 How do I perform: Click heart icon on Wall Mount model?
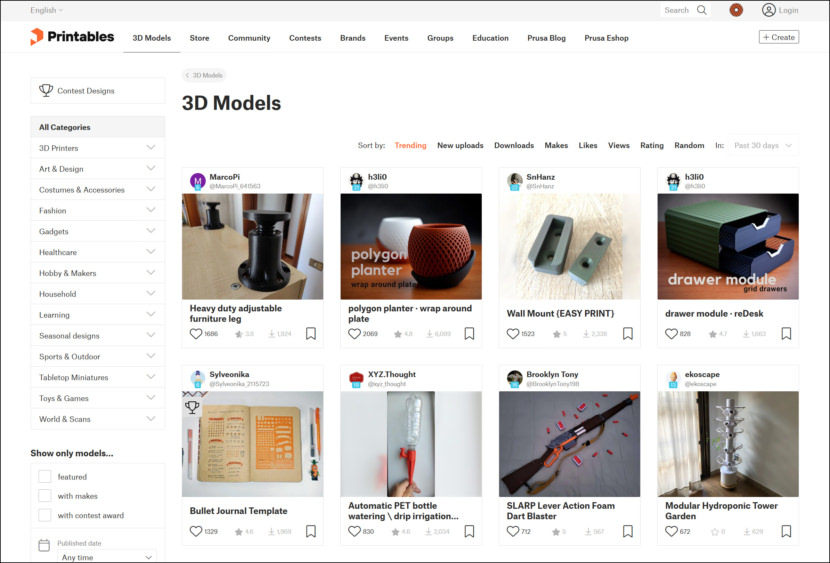click(513, 334)
